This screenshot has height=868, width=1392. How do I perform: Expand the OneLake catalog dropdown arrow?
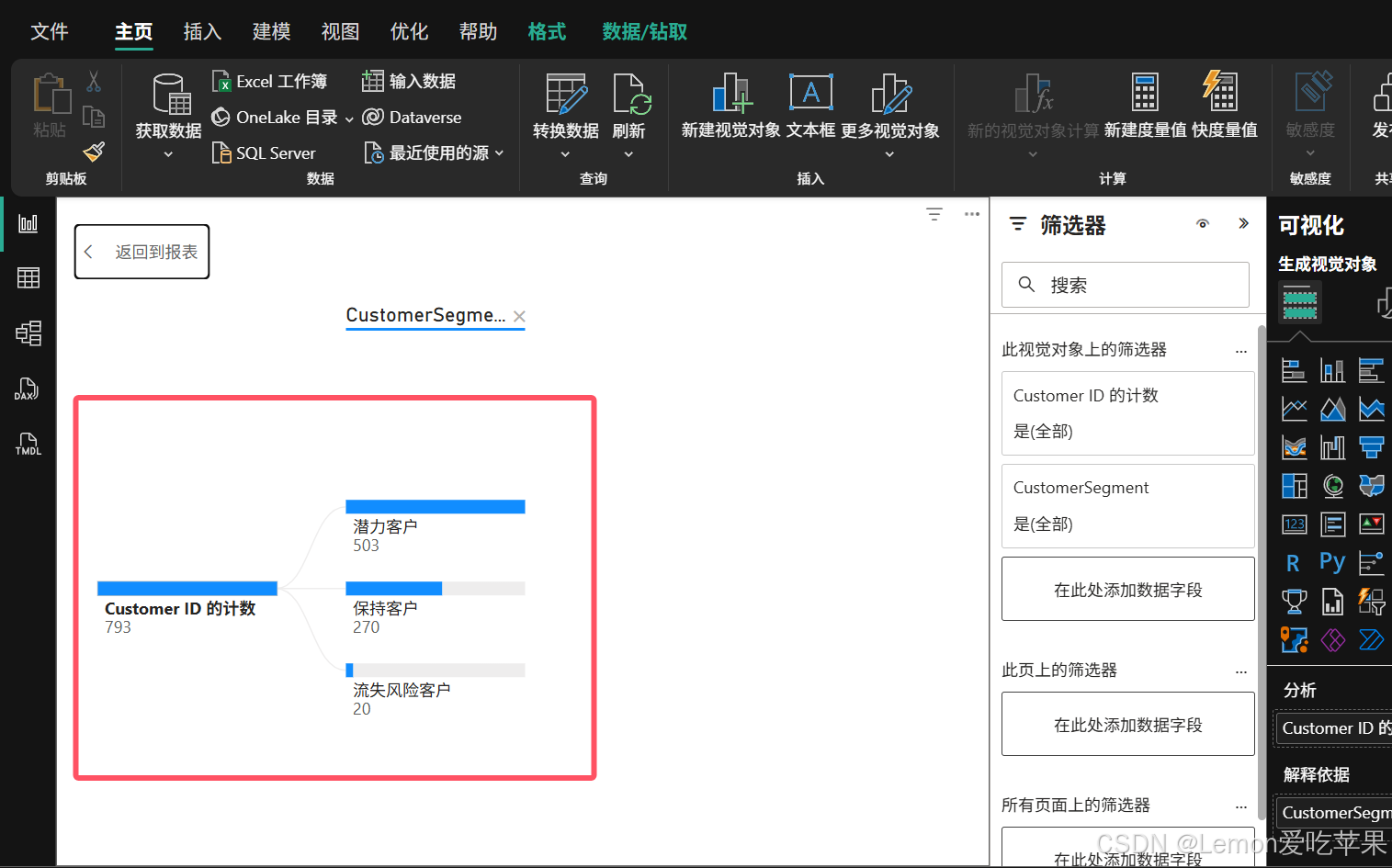click(349, 118)
